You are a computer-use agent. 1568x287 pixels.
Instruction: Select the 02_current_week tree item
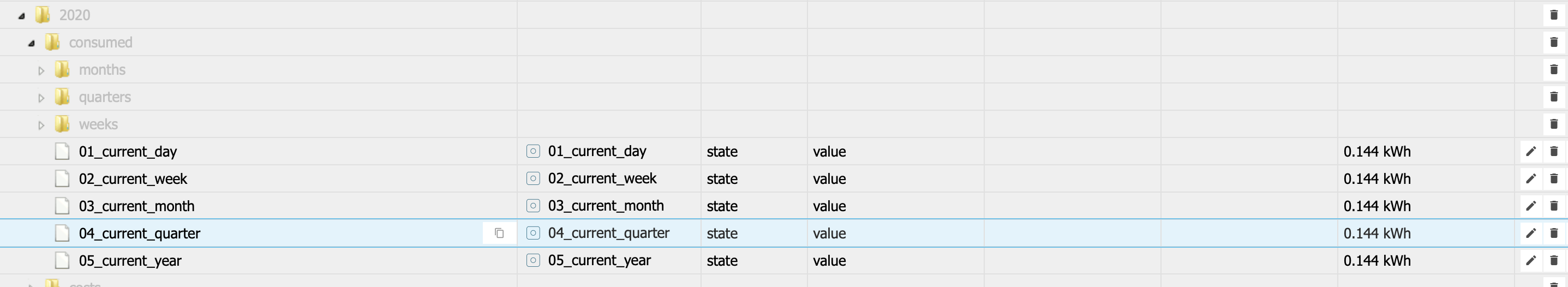[x=133, y=178]
